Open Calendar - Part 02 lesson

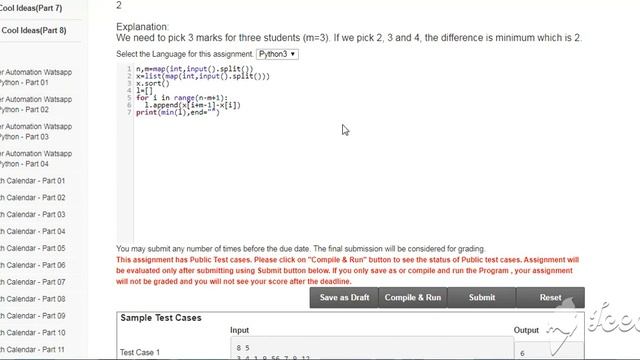click(33, 198)
